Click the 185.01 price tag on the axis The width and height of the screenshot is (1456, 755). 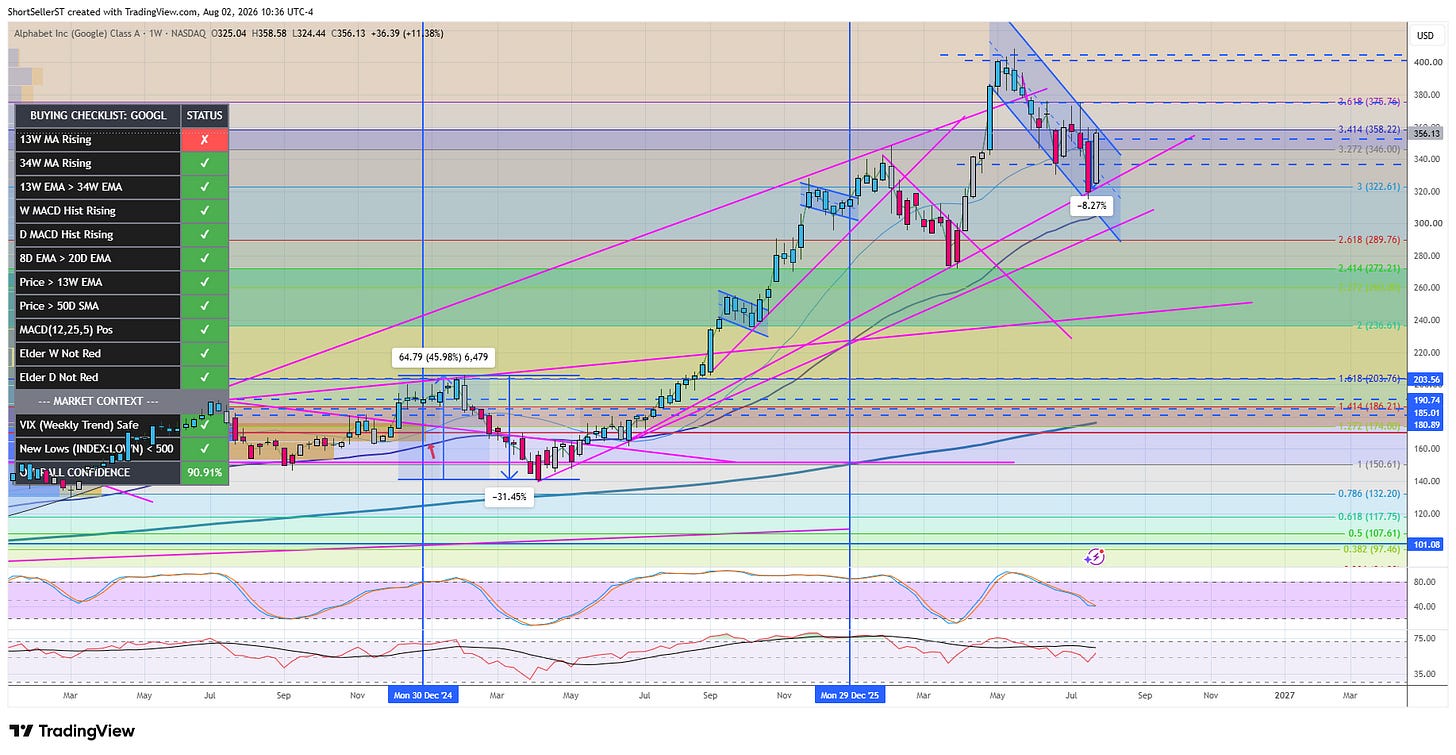(1425, 412)
